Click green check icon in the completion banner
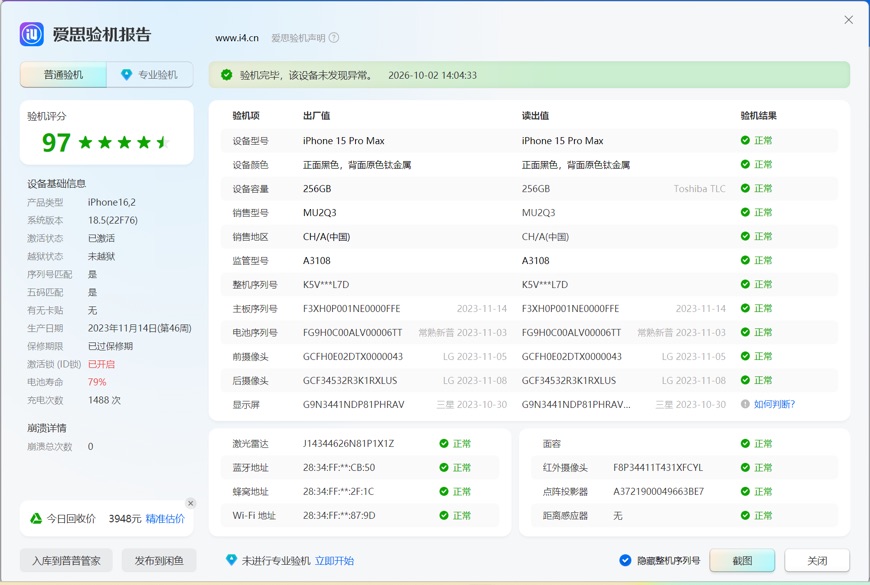The width and height of the screenshot is (870, 585). pos(226,75)
